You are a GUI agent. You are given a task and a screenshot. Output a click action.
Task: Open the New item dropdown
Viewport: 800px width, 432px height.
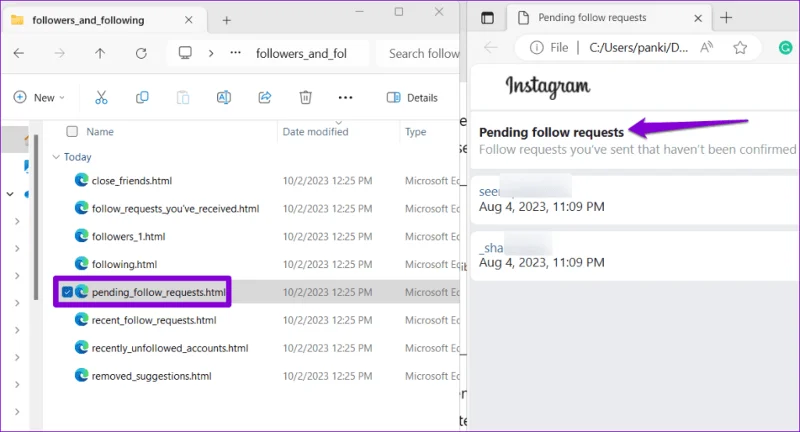point(40,97)
